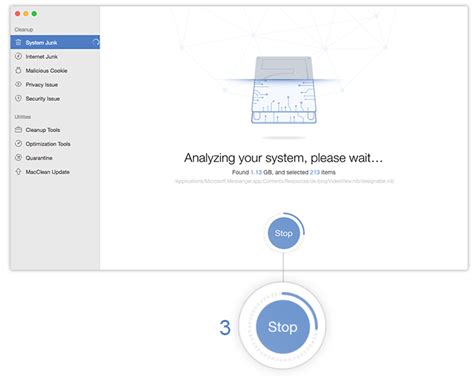Screen dimensions: 474x379
Task: Click the Cleanup Tools briefcase icon
Action: click(19, 130)
